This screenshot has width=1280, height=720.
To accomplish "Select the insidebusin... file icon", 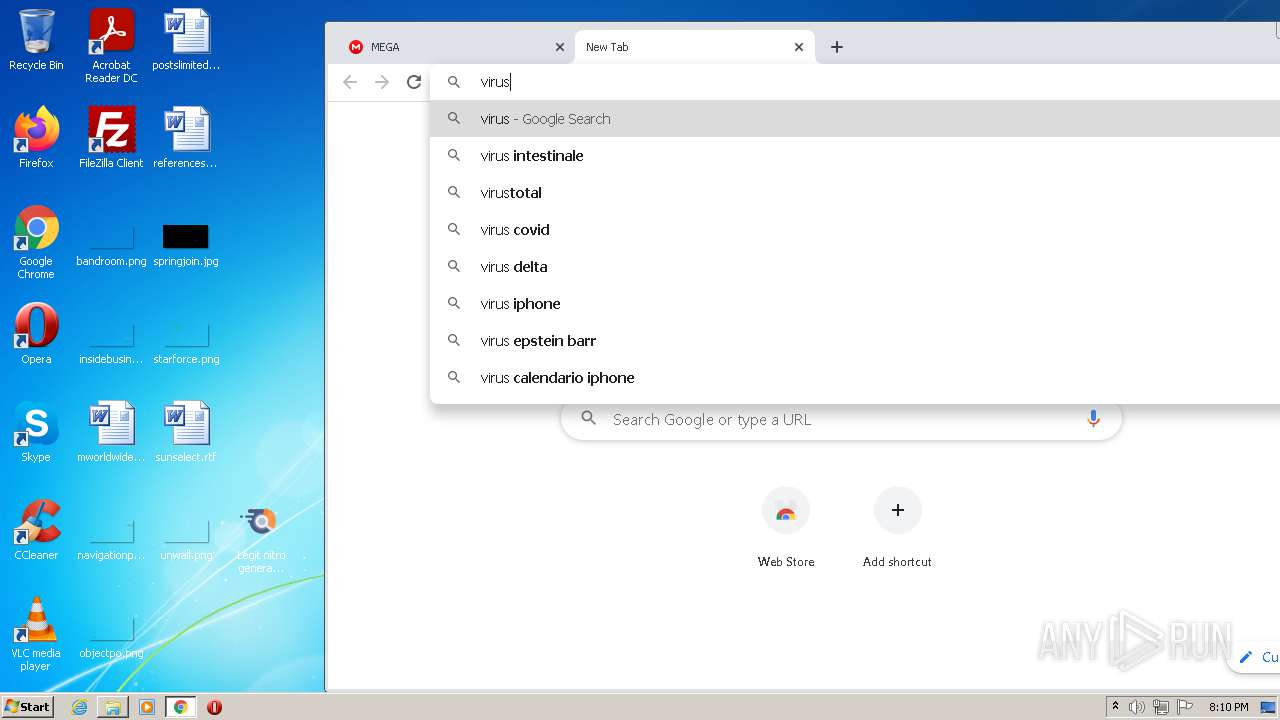I will click(111, 342).
